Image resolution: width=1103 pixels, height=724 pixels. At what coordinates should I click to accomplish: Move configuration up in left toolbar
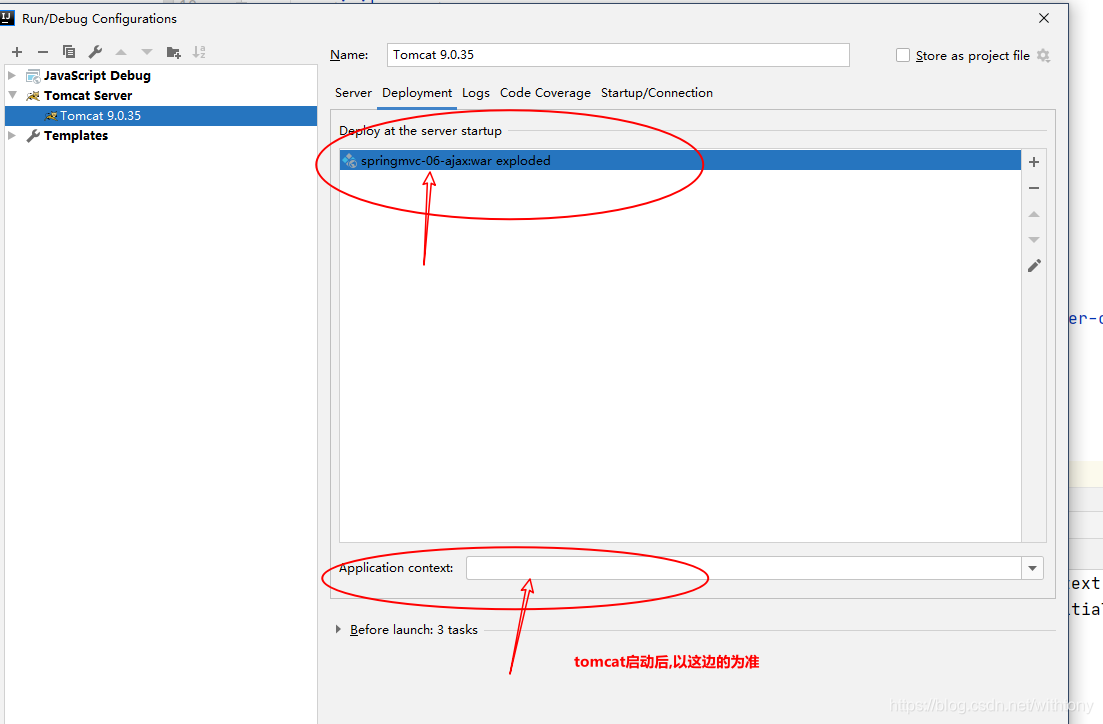121,52
